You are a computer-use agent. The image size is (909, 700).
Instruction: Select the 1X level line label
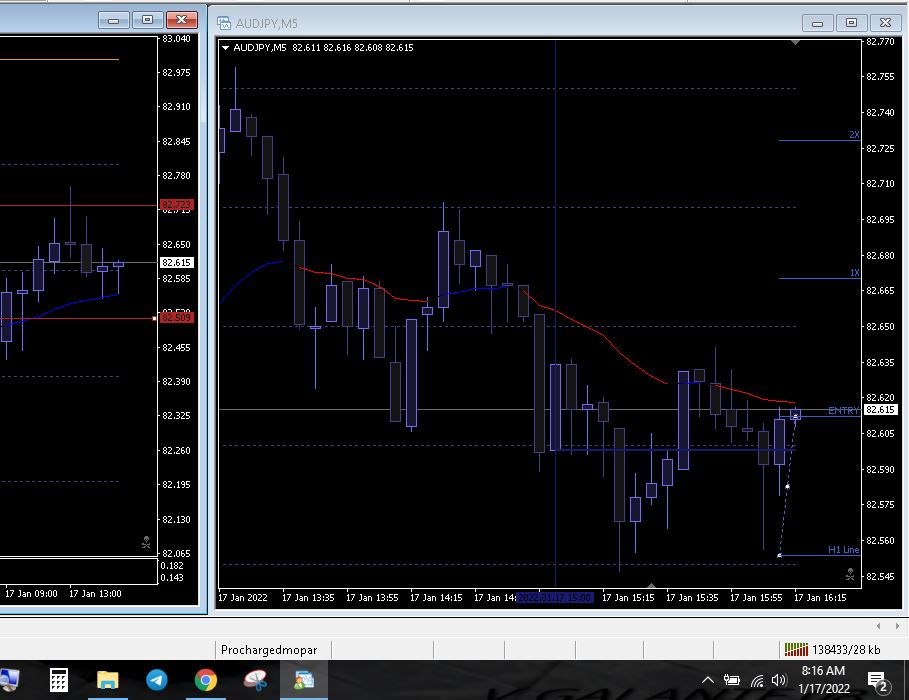855,273
